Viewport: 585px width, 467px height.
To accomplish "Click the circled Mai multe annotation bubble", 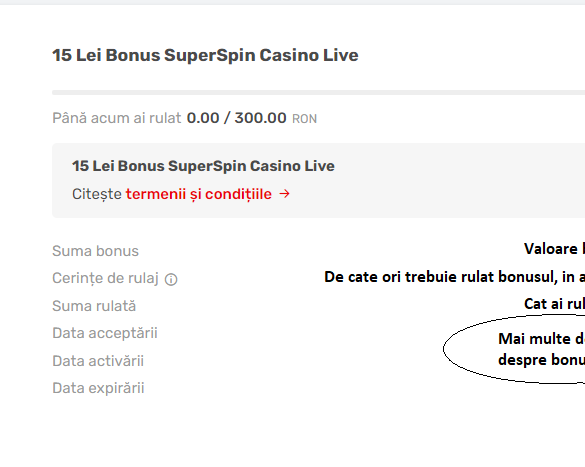I will pyautogui.click(x=514, y=349).
